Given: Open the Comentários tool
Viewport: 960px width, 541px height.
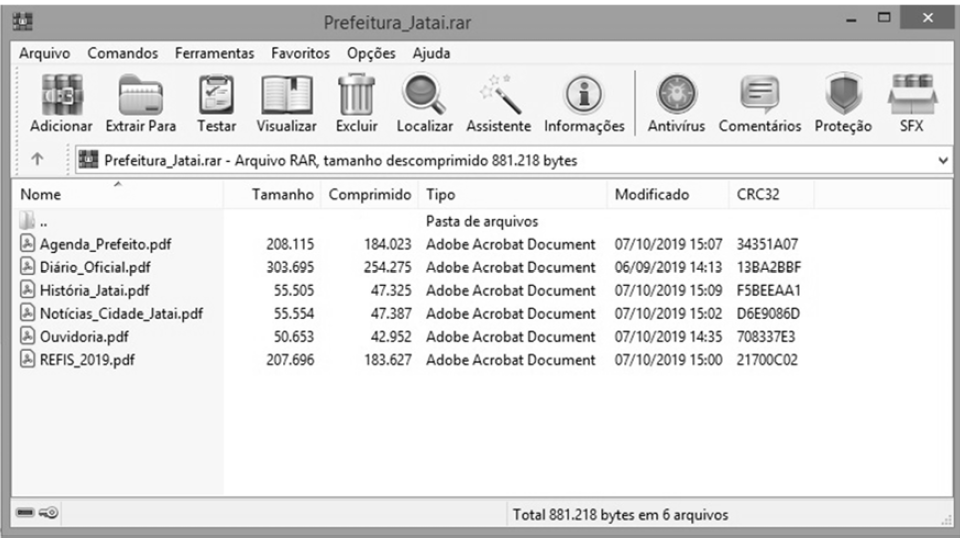Looking at the screenshot, I should [759, 104].
